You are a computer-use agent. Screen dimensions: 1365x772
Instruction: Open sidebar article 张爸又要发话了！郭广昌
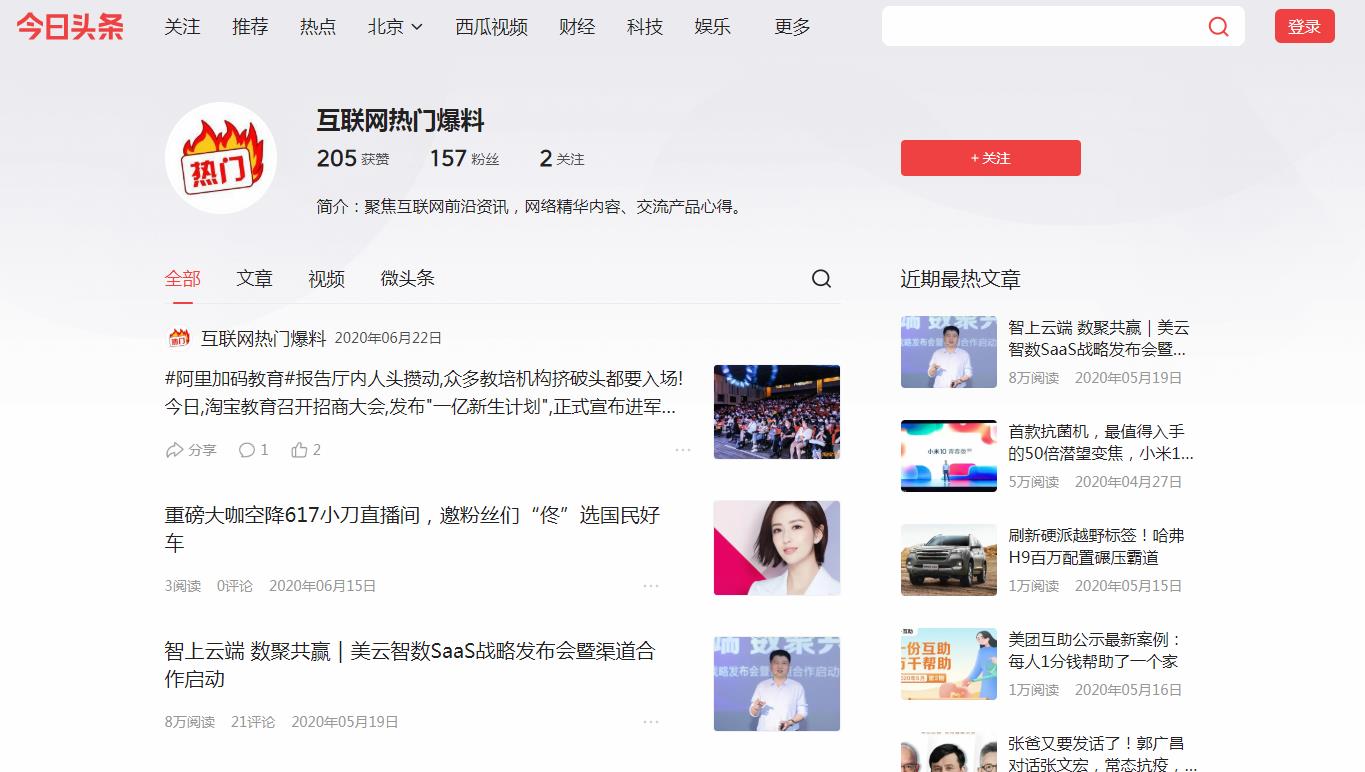point(1103,755)
